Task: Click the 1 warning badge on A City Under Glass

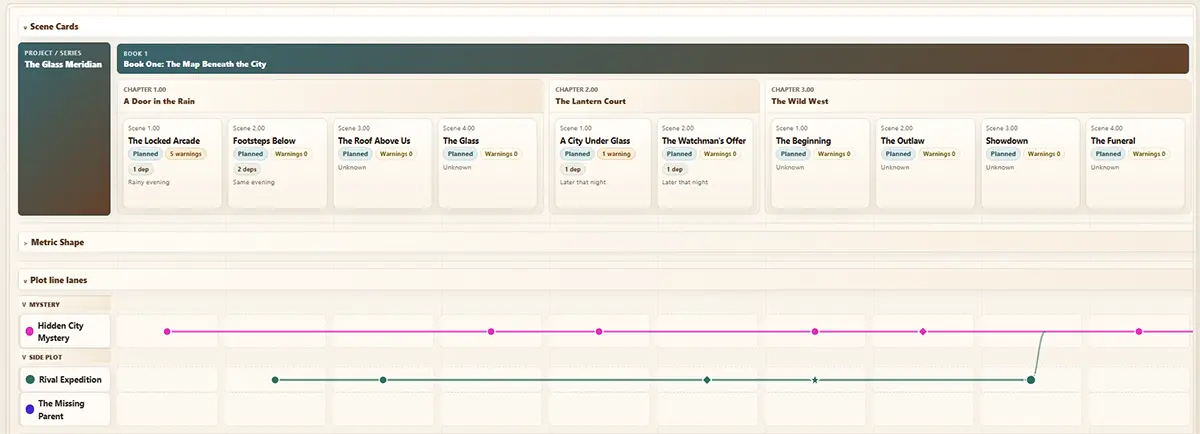Action: click(x=616, y=154)
